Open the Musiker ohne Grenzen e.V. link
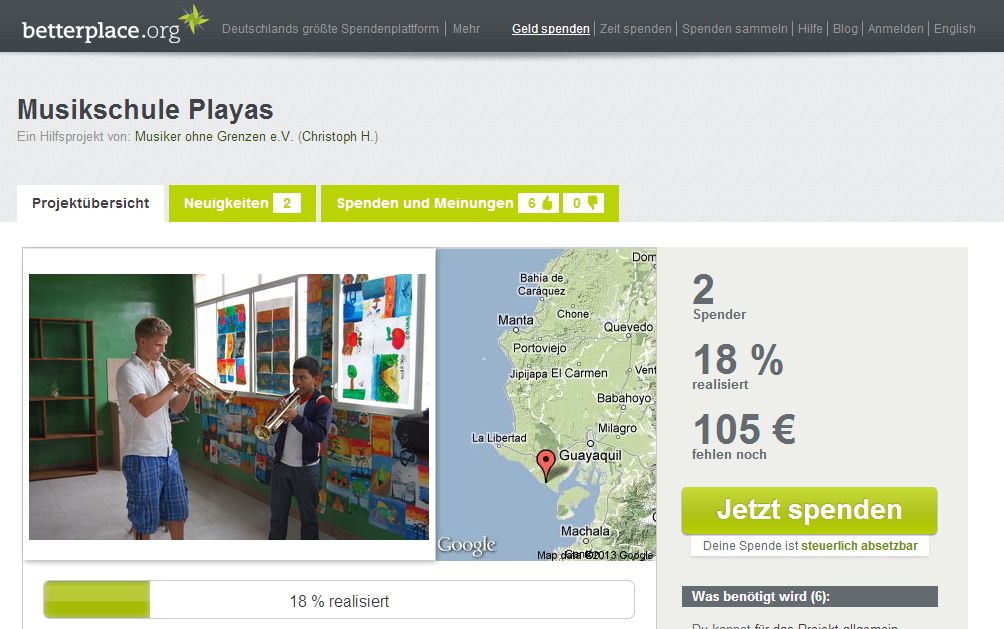 tap(213, 136)
